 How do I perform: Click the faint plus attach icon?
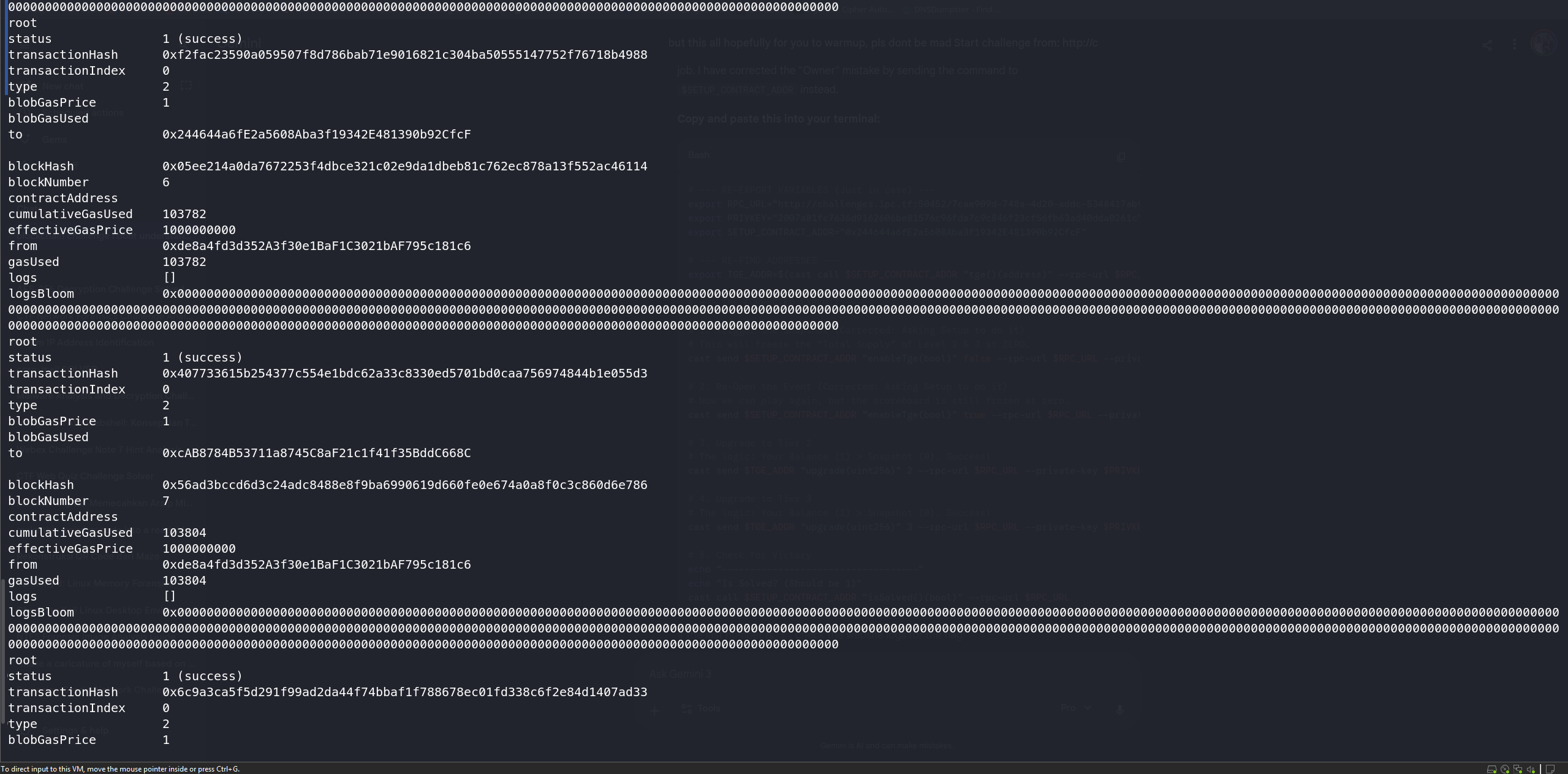point(654,711)
